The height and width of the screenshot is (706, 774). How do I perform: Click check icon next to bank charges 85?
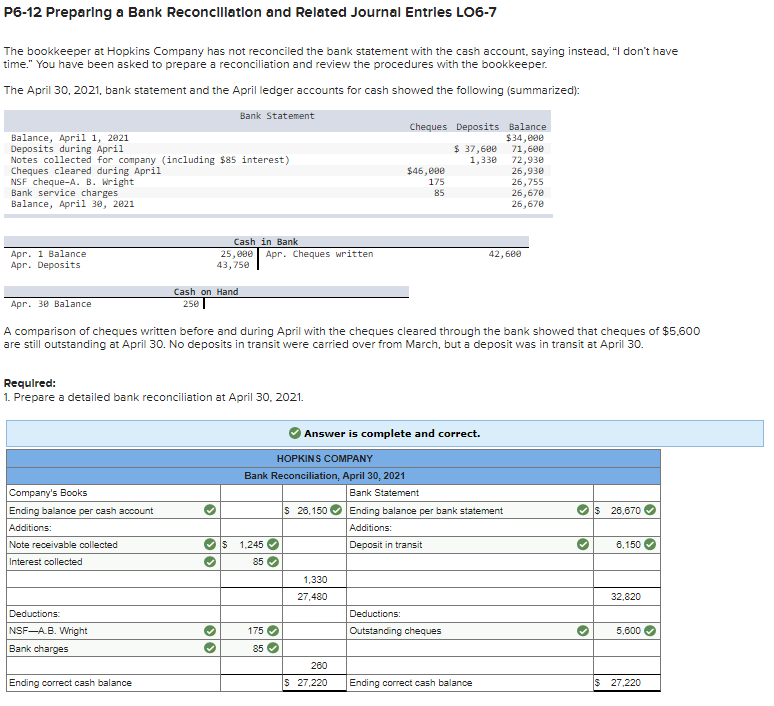coord(272,648)
